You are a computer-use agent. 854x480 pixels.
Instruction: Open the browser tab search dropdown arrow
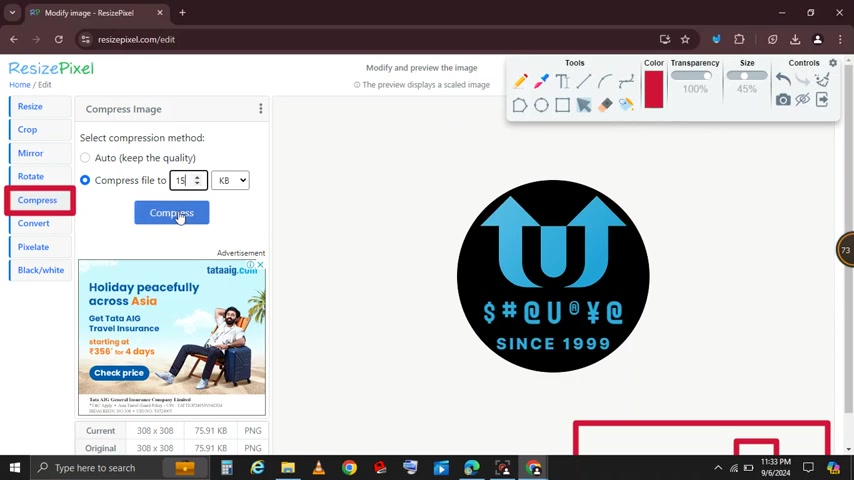click(12, 13)
